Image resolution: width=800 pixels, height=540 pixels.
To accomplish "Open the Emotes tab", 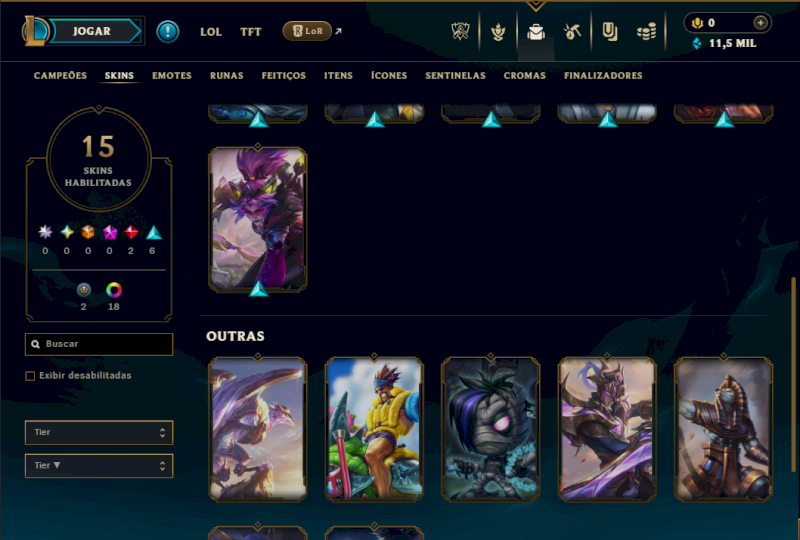I will coord(172,76).
